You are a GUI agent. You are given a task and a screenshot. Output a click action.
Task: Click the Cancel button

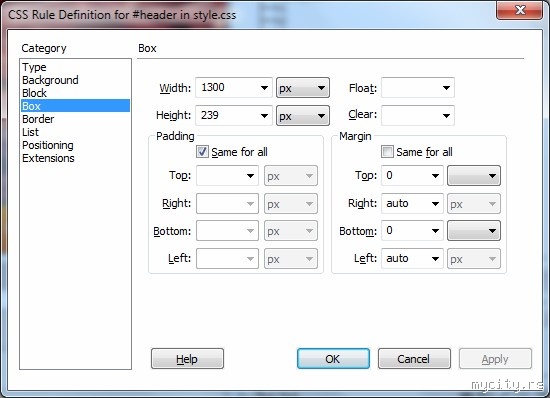click(414, 358)
